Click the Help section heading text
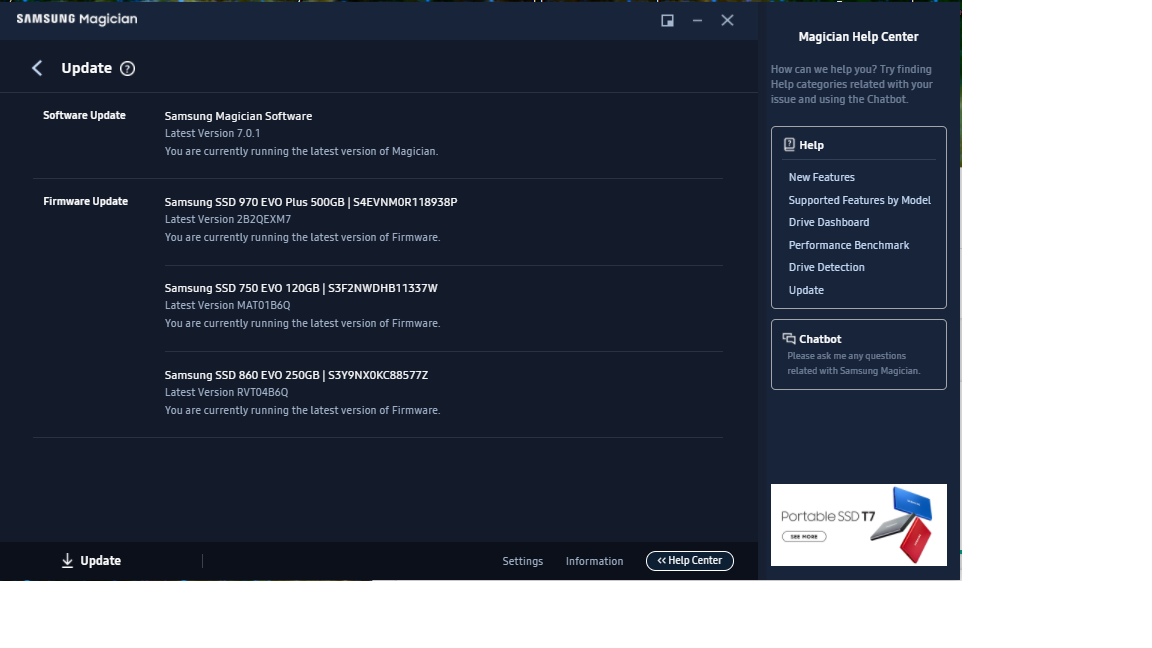Viewport: 1152px width, 648px height. click(811, 145)
